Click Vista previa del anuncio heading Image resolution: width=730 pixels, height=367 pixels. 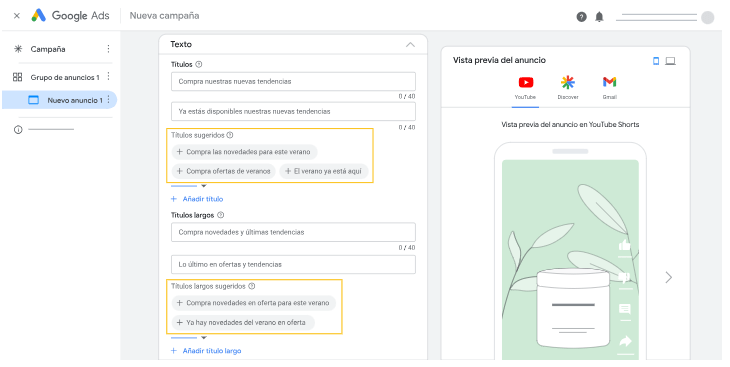point(499,60)
